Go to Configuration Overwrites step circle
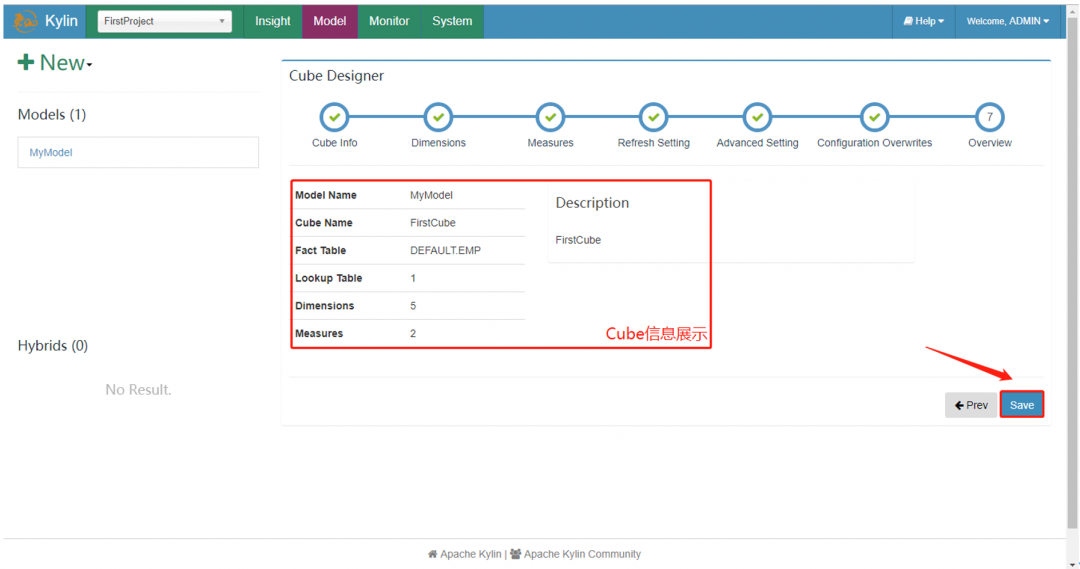 (875, 117)
